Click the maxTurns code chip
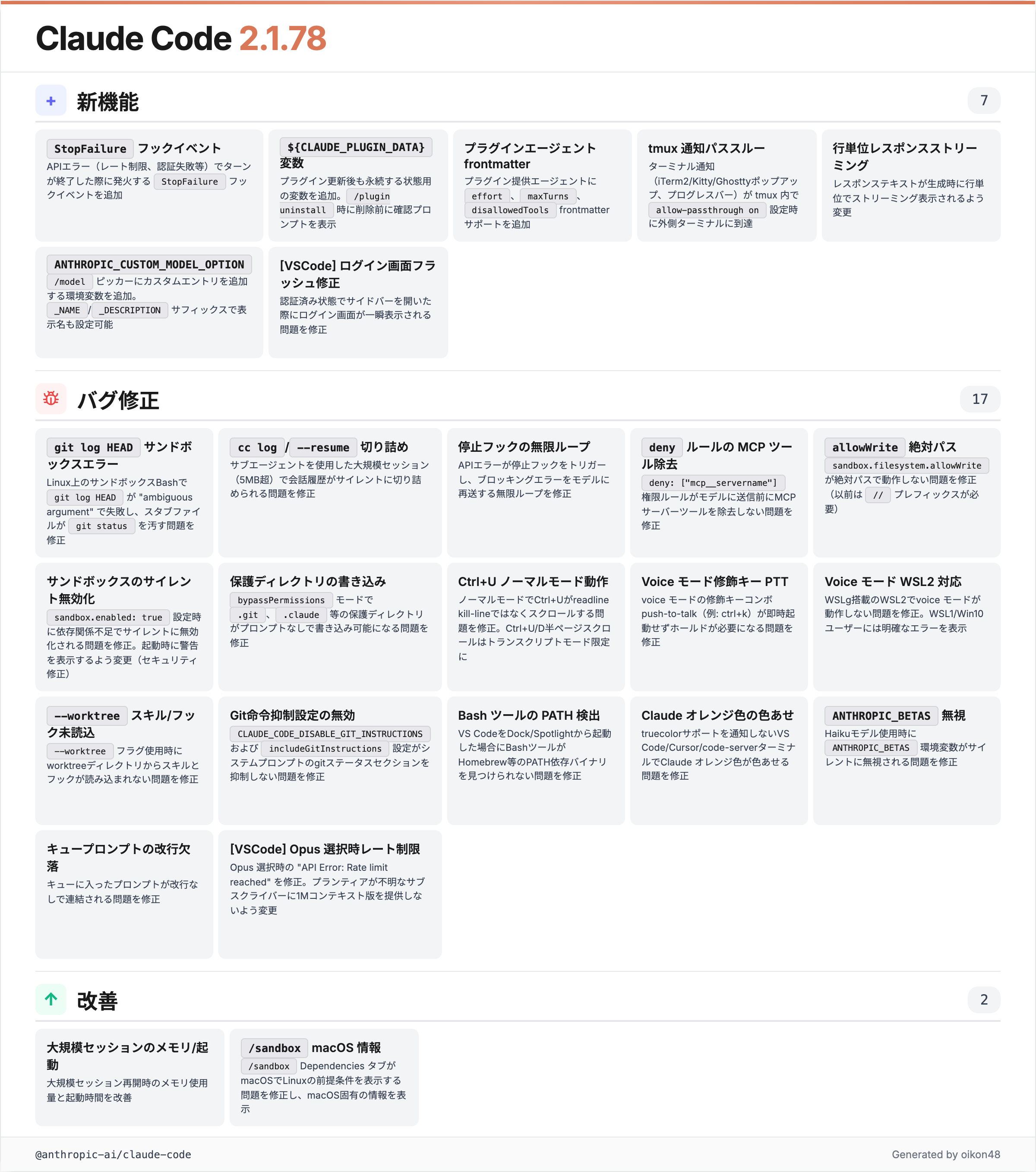The height and width of the screenshot is (1172, 1036). [x=547, y=196]
